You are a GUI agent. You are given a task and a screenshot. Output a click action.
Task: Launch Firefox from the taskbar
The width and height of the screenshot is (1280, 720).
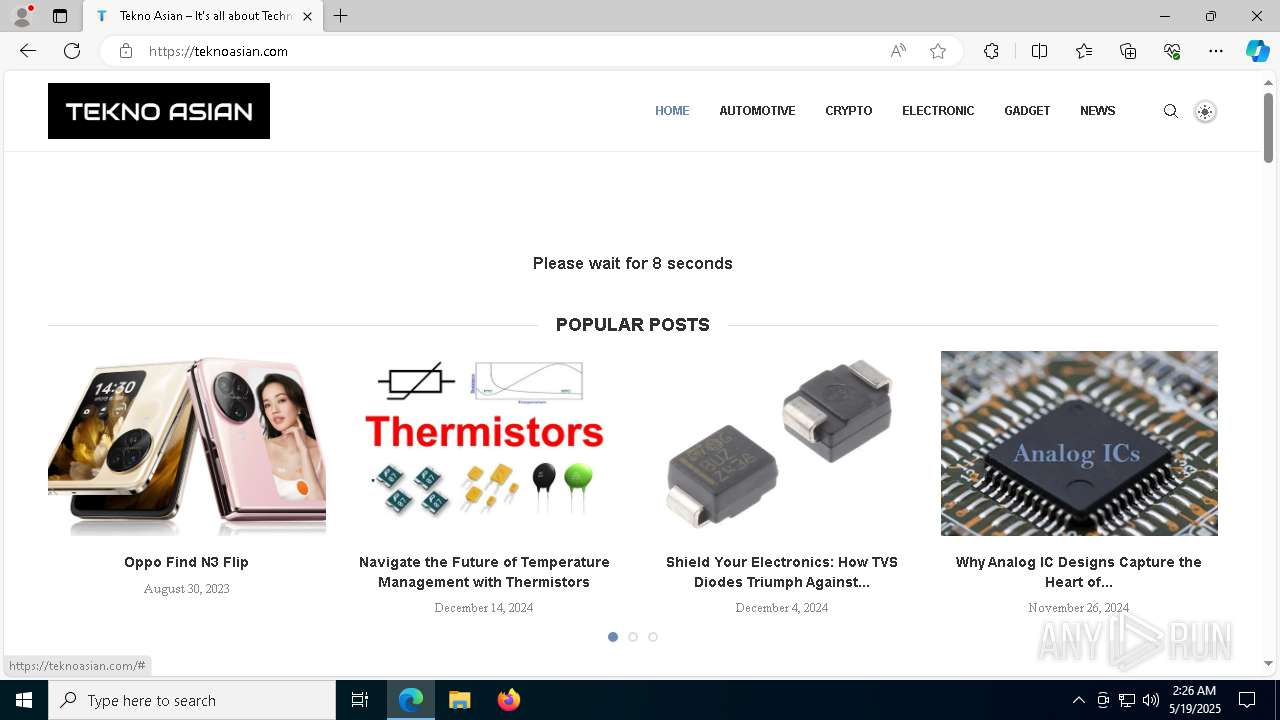[508, 700]
